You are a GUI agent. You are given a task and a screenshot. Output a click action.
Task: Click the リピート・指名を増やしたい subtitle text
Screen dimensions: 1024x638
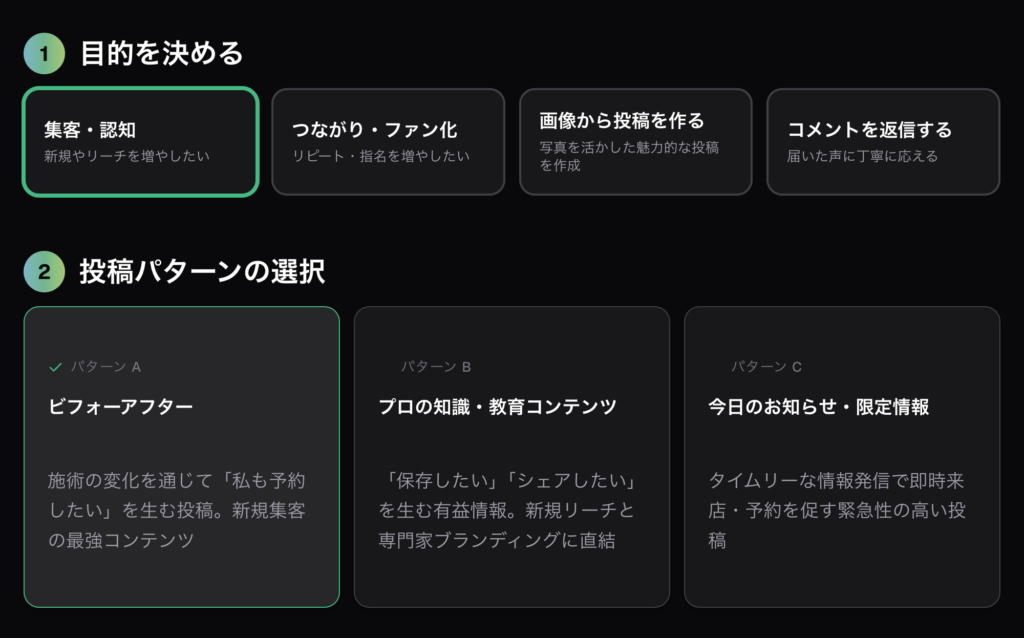pos(381,157)
